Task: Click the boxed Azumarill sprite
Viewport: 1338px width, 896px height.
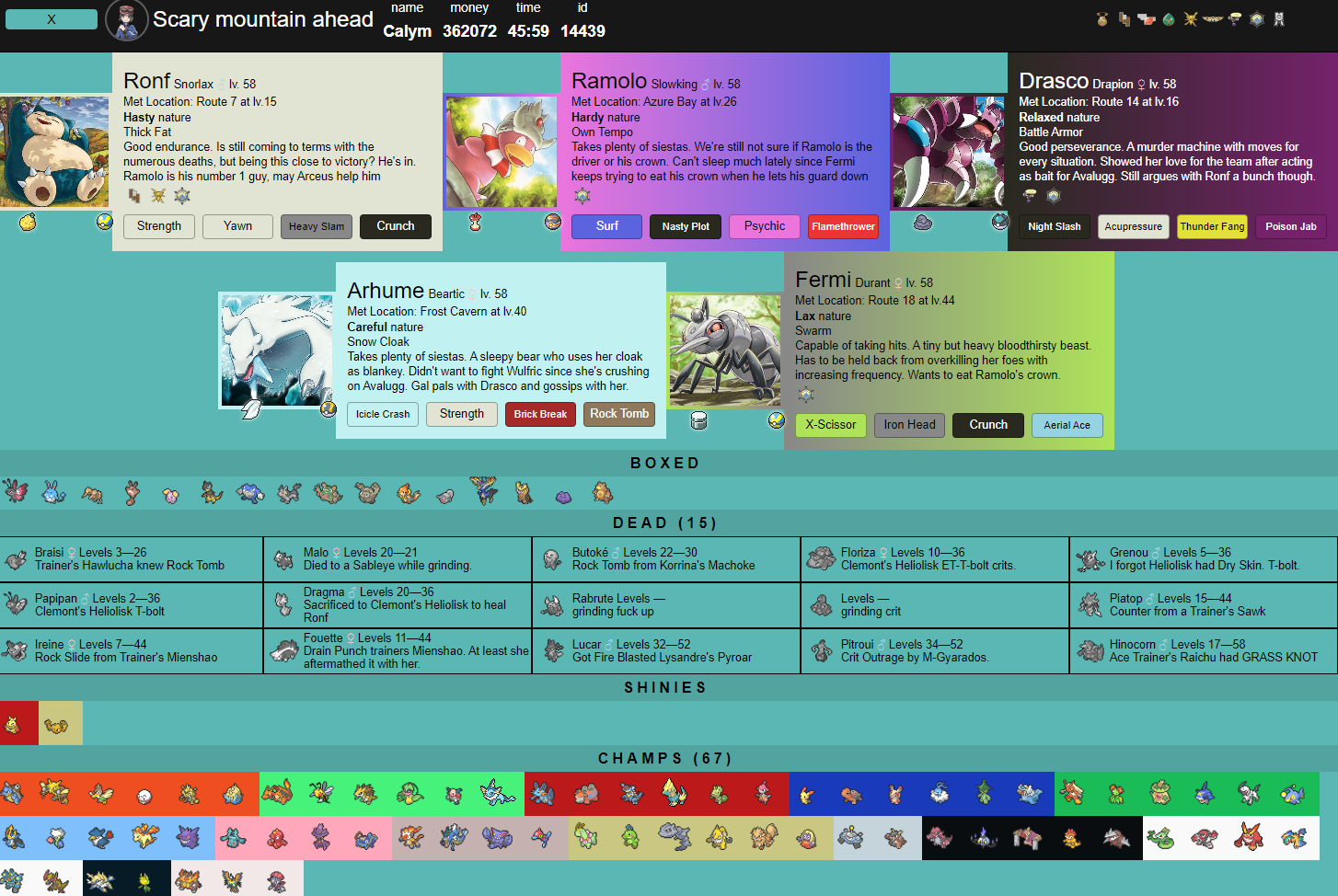Action: click(53, 492)
